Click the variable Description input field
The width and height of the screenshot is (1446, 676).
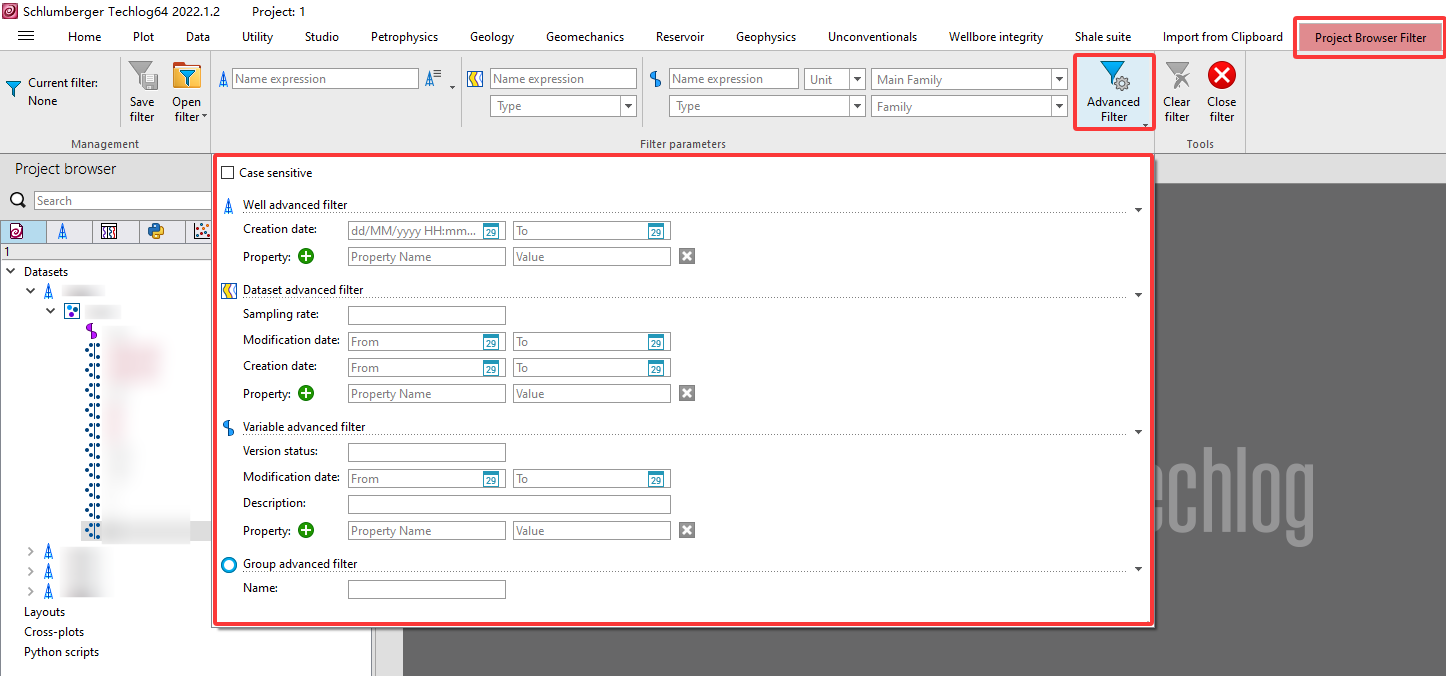coord(509,504)
